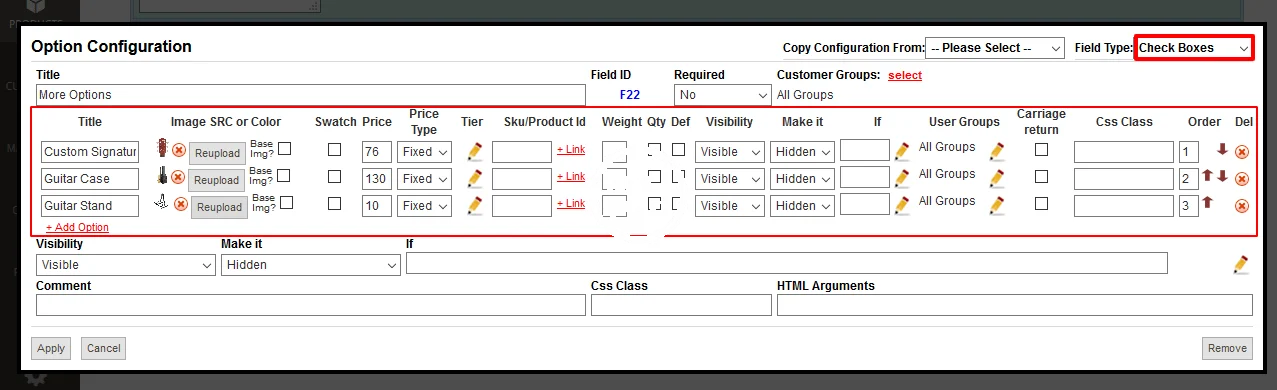This screenshot has height=390, width=1277.
Task: Move Guitar Stand row up in order
Action: (1207, 203)
